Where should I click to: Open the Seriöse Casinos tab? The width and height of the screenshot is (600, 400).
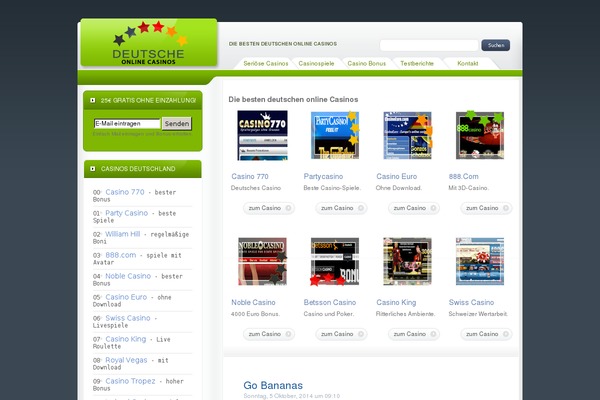click(x=266, y=64)
